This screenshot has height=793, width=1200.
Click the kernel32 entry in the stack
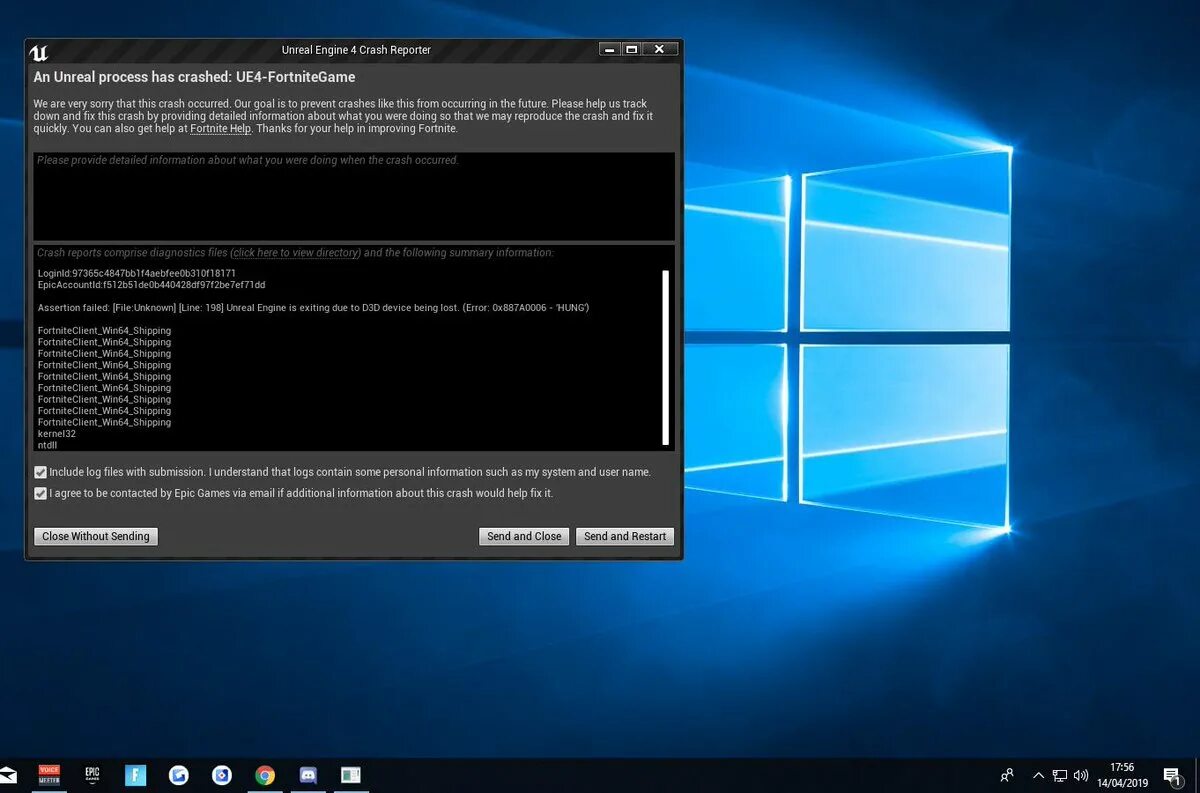pyautogui.click(x=57, y=434)
